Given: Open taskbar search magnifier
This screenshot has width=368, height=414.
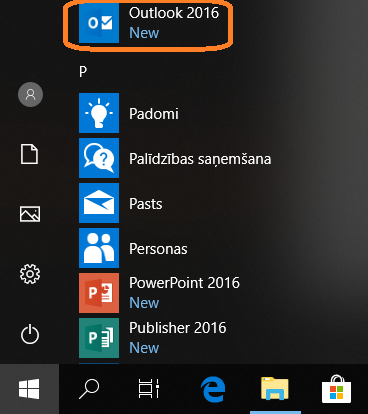Looking at the screenshot, I should point(89,389).
